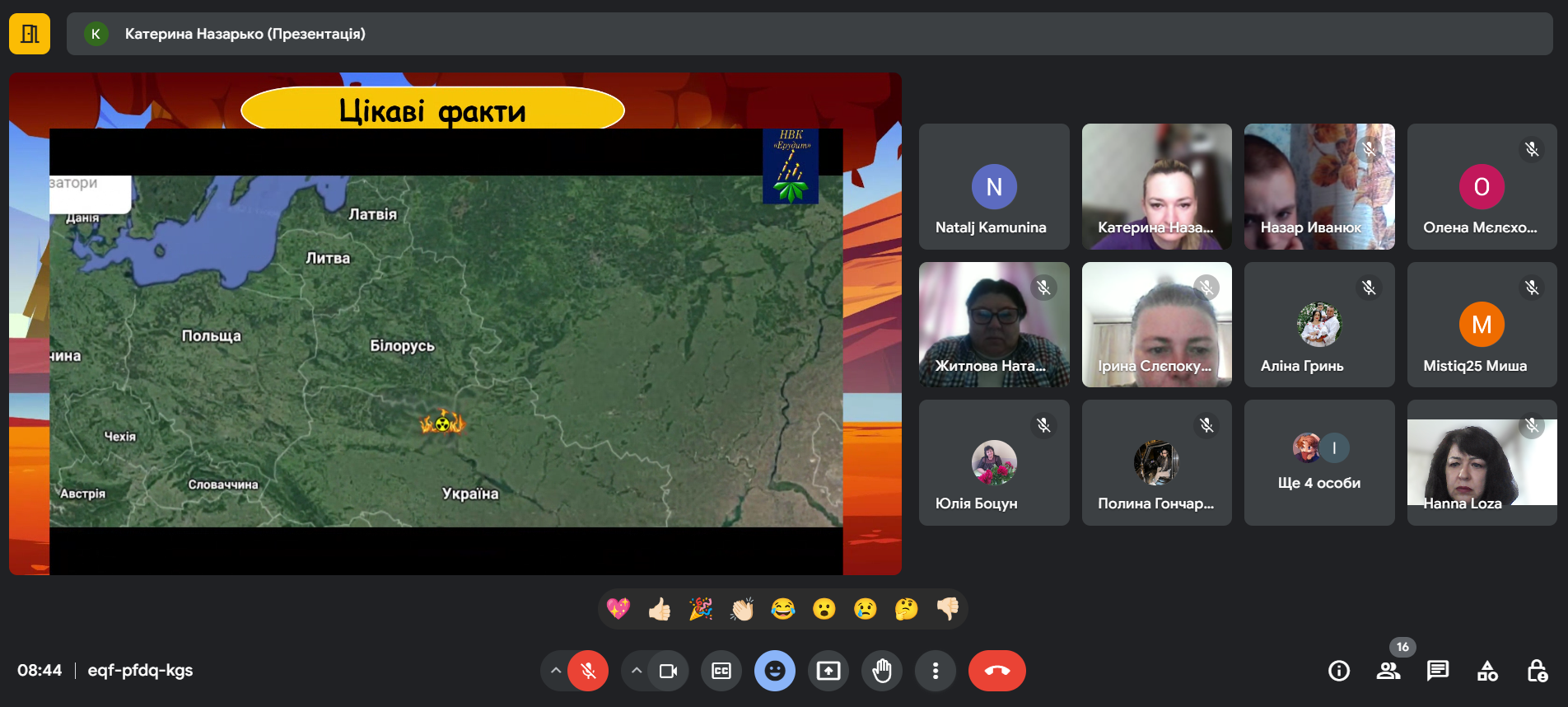Send the thumbs up reaction
The height and width of the screenshot is (707, 1568).
[660, 609]
